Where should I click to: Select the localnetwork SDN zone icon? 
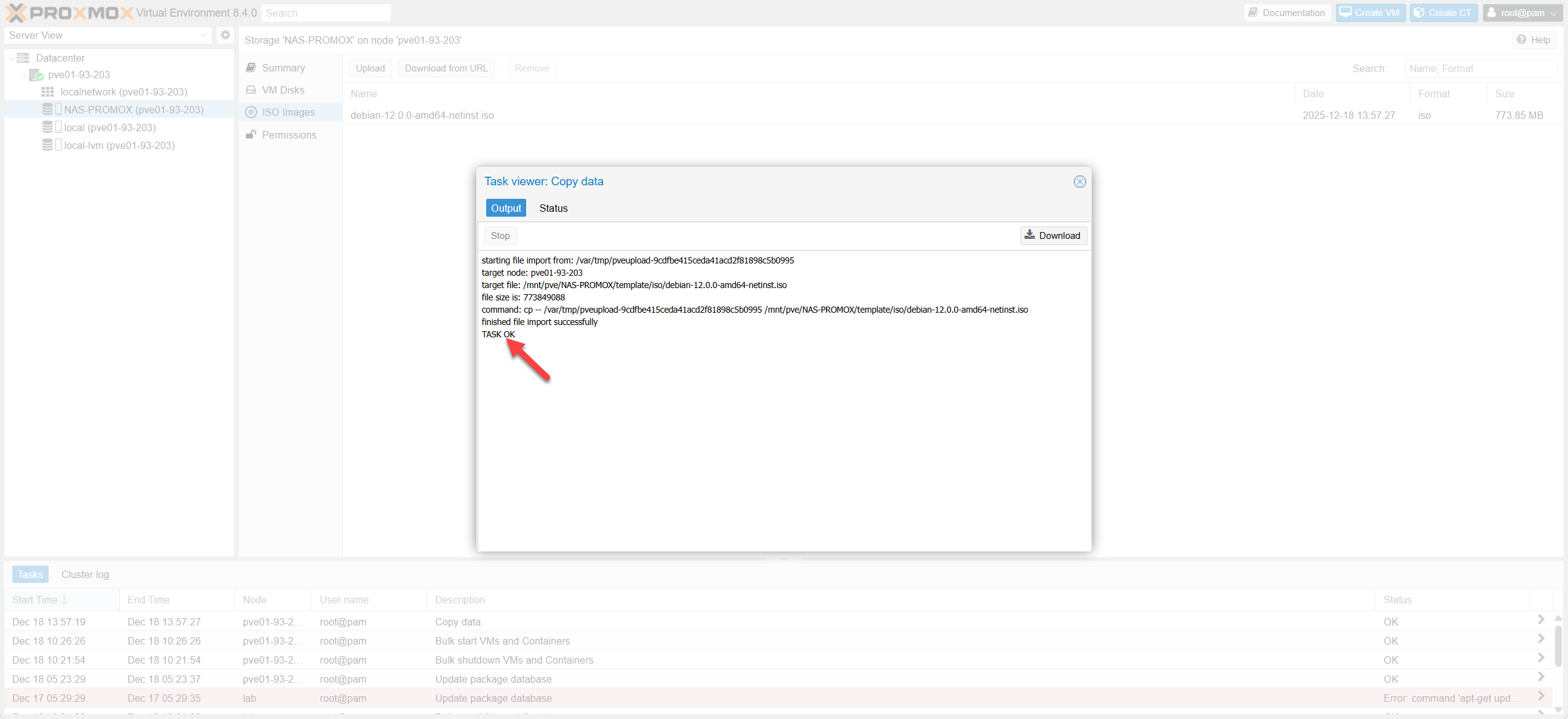click(x=47, y=92)
